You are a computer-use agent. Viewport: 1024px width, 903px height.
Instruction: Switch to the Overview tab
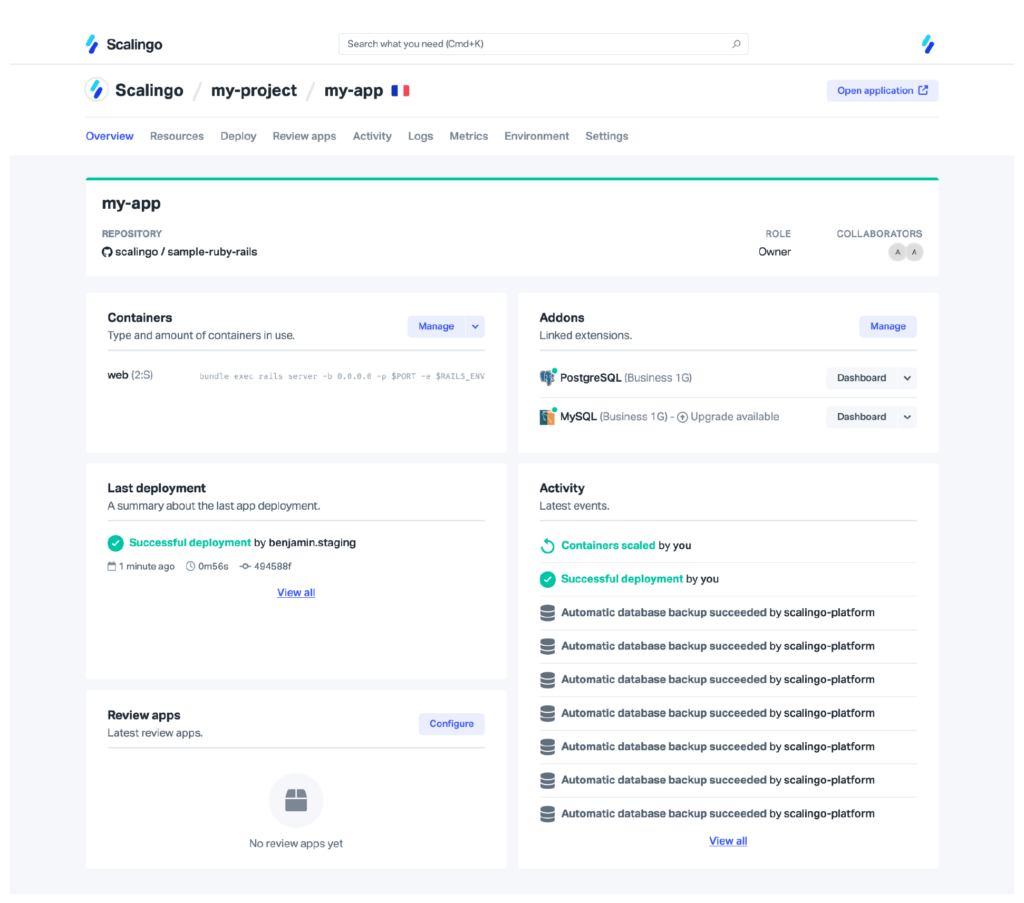point(110,136)
